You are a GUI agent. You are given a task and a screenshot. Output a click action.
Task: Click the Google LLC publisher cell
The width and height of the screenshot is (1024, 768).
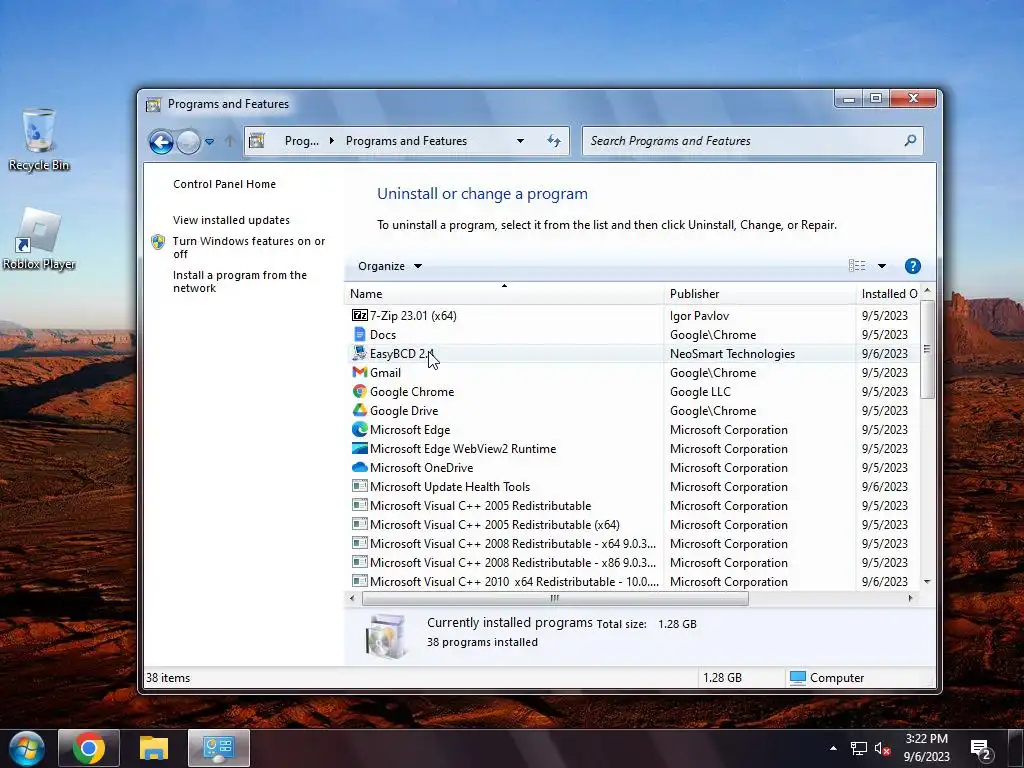pos(700,392)
